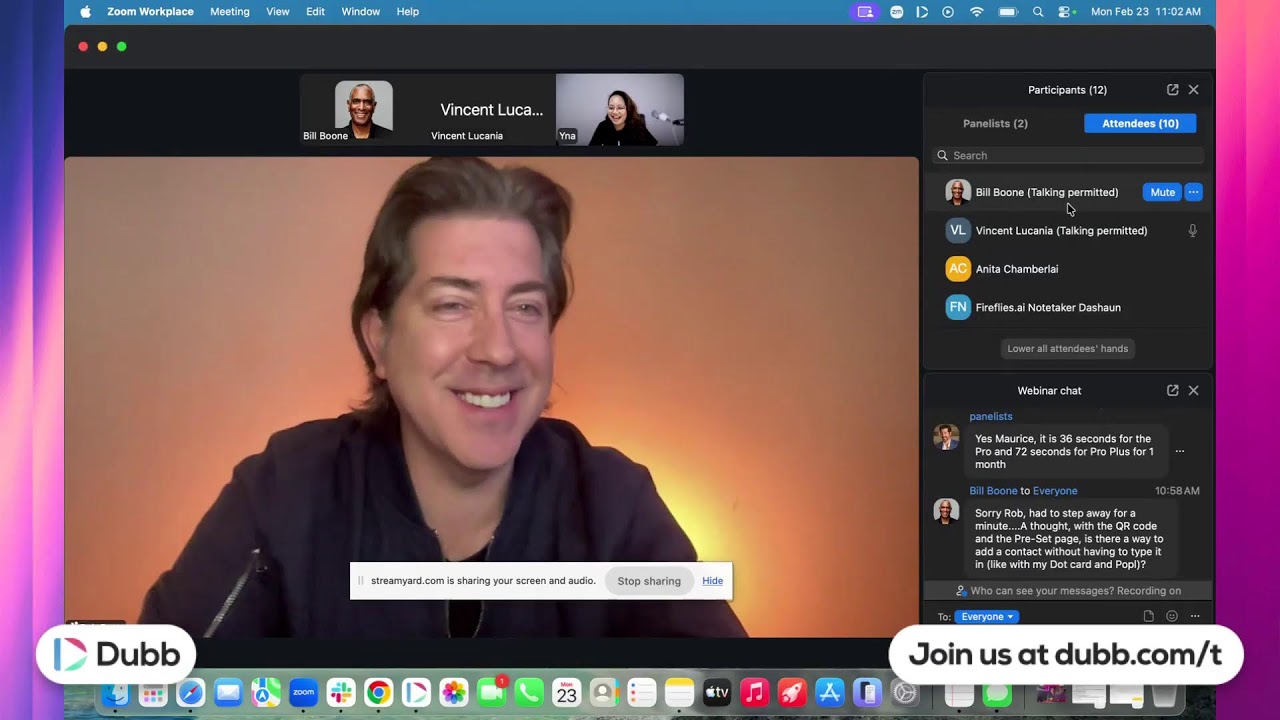
Task: Launch Google Chrome from the Dock
Action: tap(378, 692)
